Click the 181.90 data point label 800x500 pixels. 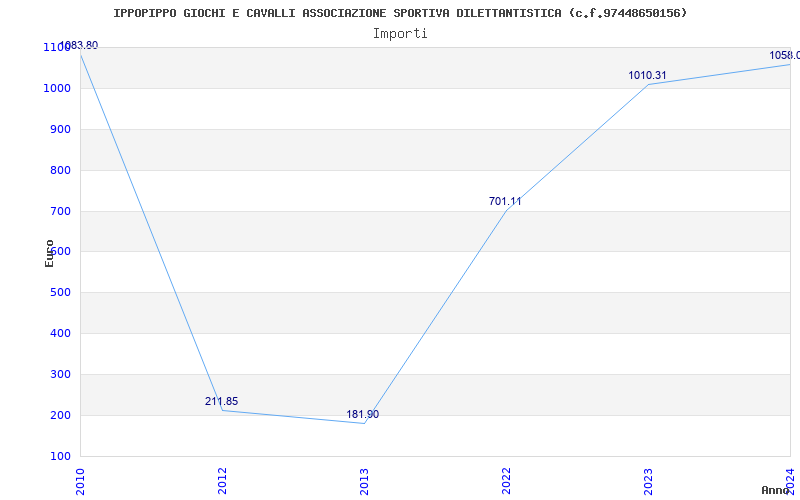[363, 414]
